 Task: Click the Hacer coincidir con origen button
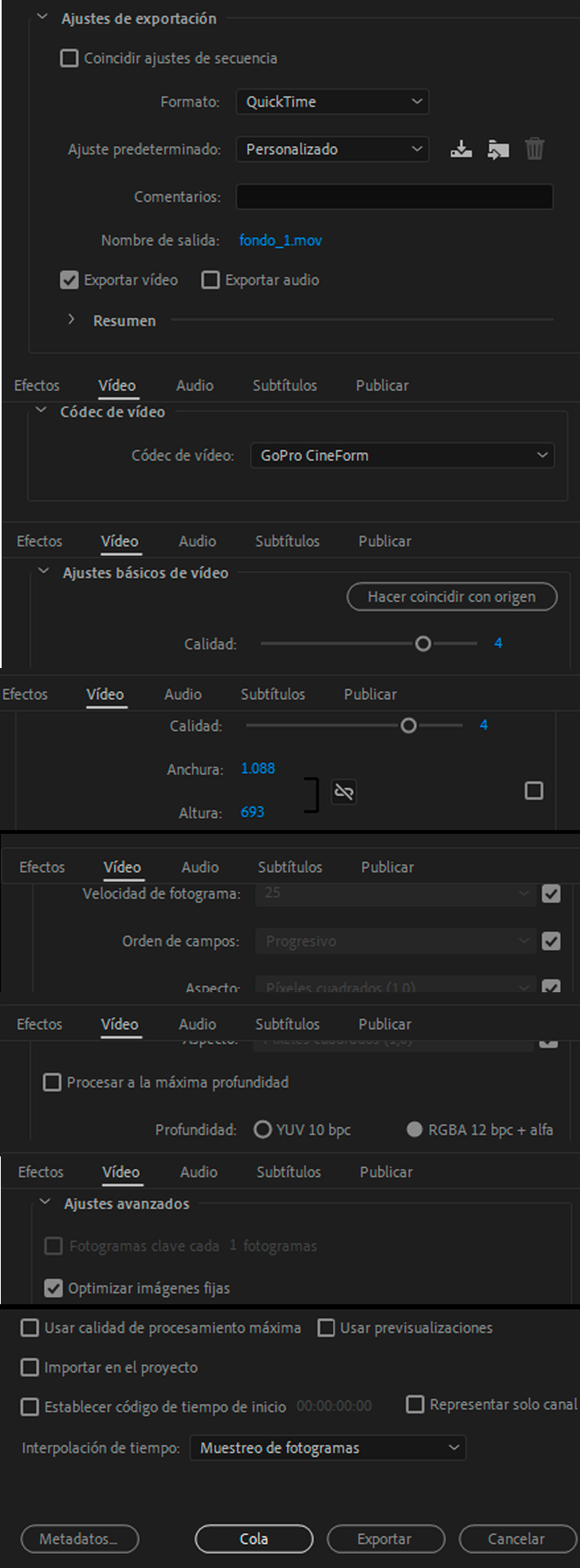pyautogui.click(x=452, y=596)
